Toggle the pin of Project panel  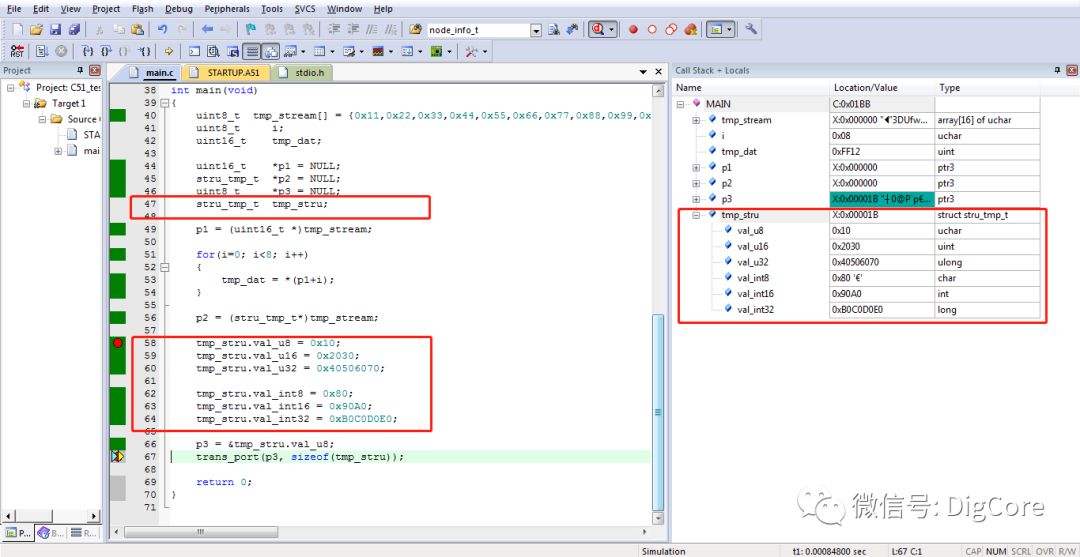(x=80, y=70)
